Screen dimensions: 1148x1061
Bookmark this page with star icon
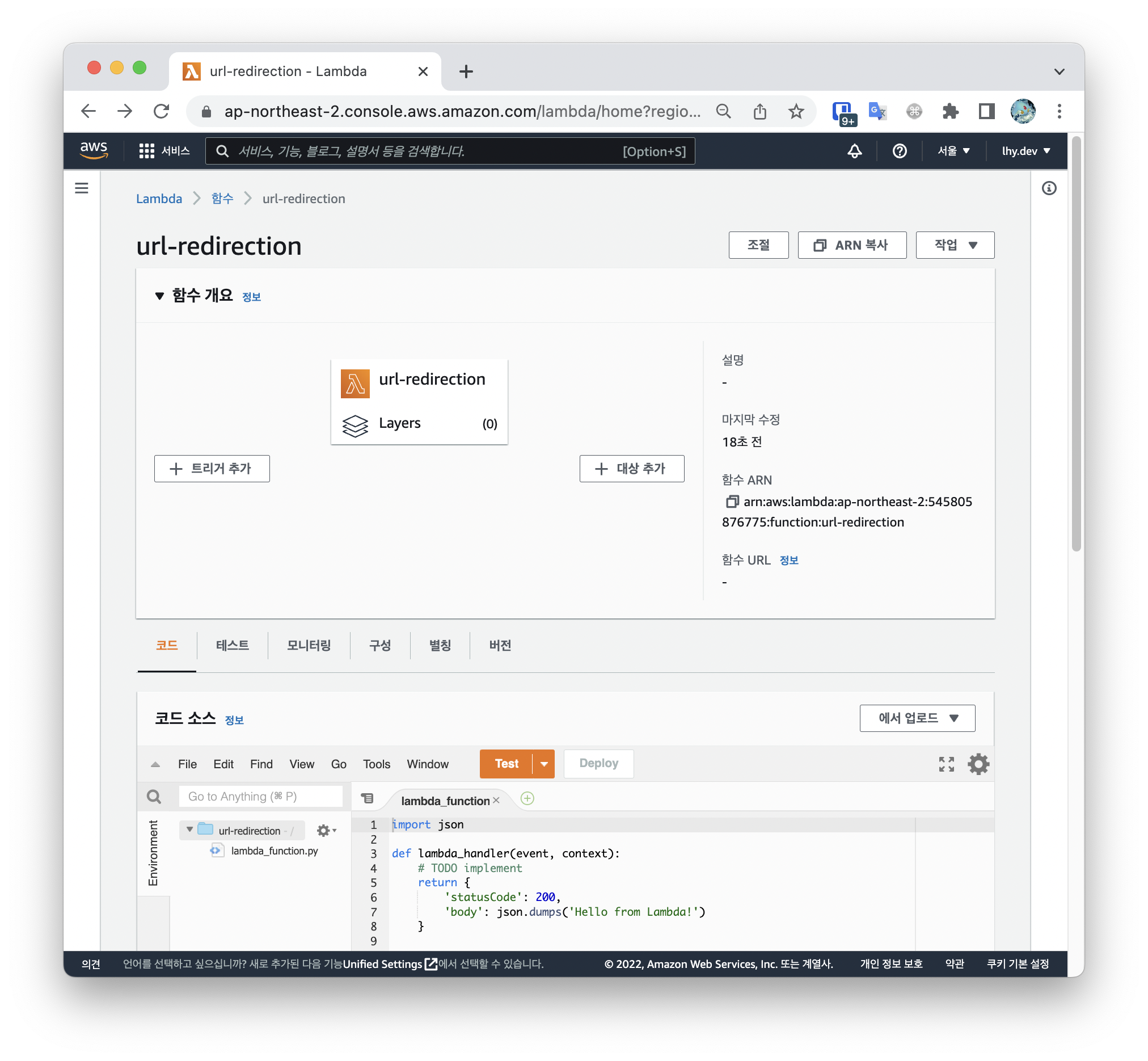pyautogui.click(x=796, y=111)
